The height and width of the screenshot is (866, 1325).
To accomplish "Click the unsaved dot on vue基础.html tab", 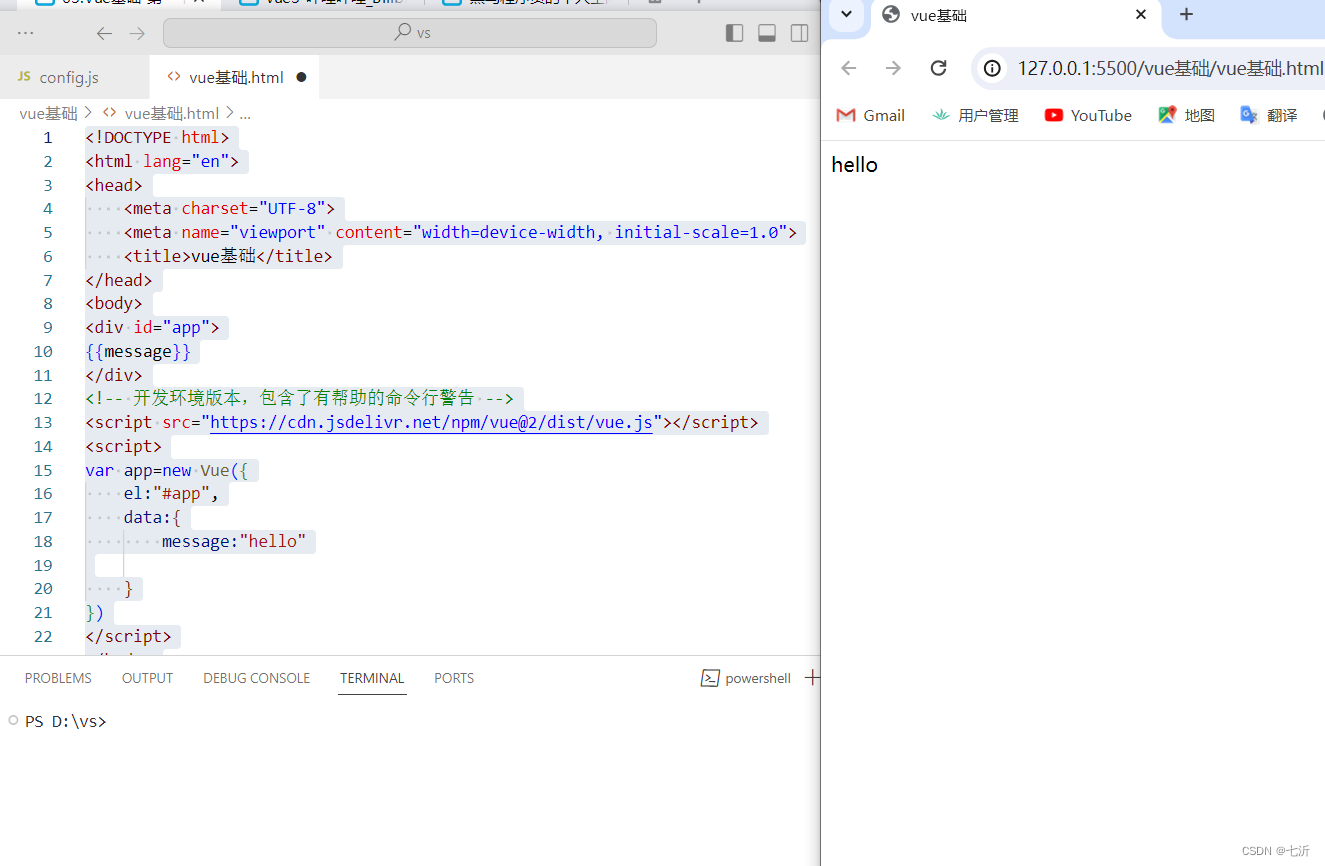I will [x=301, y=77].
